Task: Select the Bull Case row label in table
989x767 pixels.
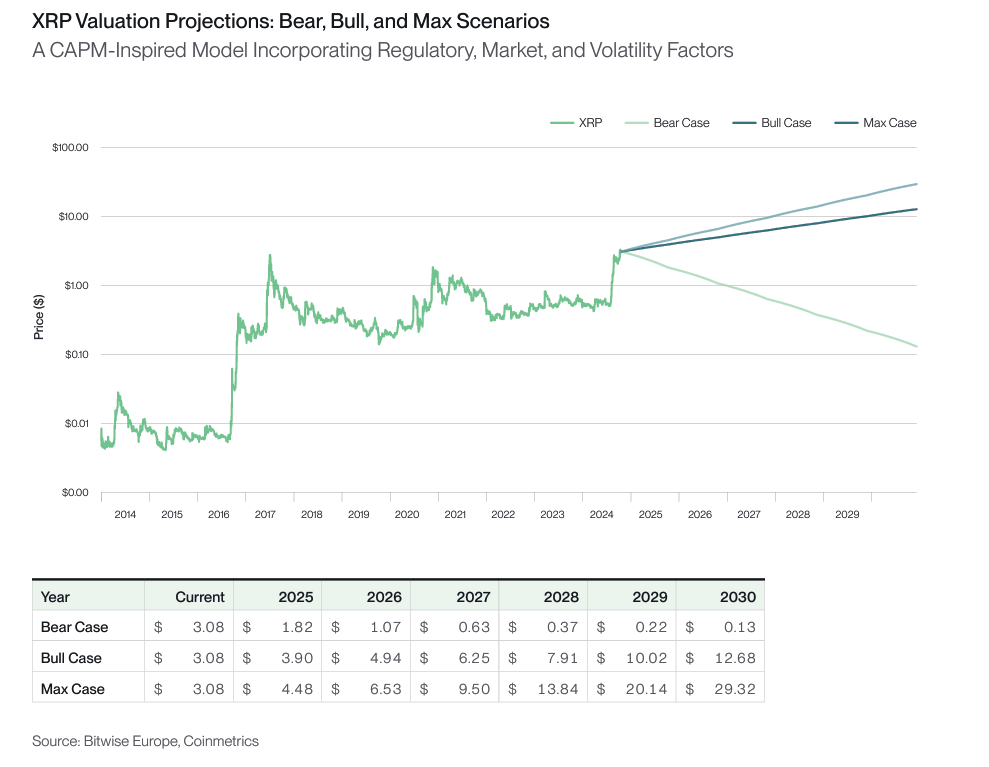Action: pyautogui.click(x=71, y=658)
